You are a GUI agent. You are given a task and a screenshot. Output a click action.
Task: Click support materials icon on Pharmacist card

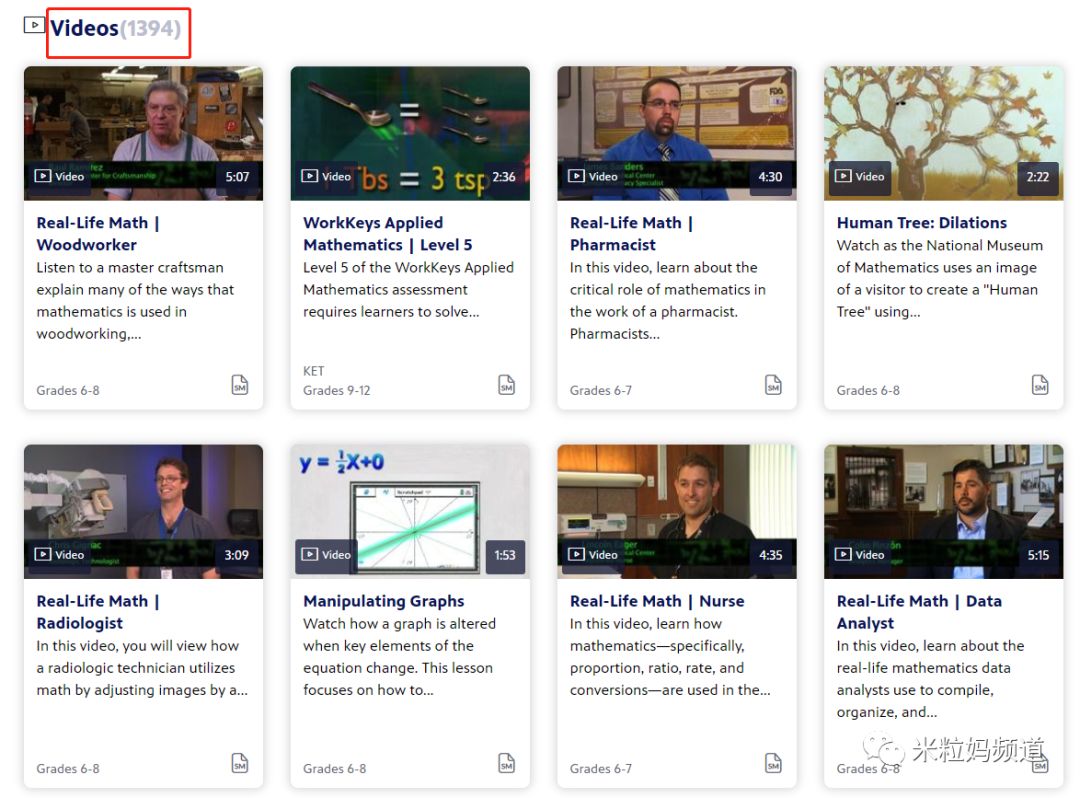click(773, 385)
